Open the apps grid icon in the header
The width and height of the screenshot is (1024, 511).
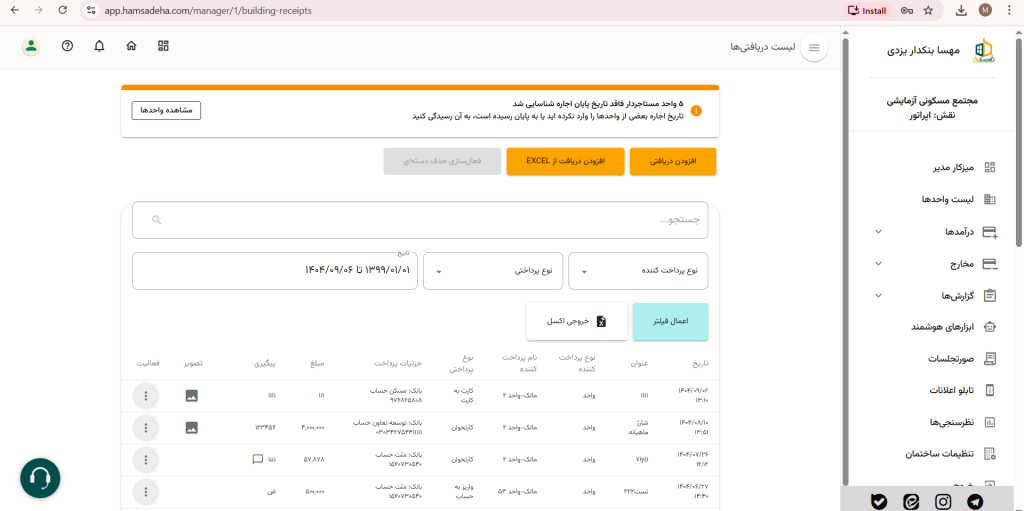[x=163, y=46]
